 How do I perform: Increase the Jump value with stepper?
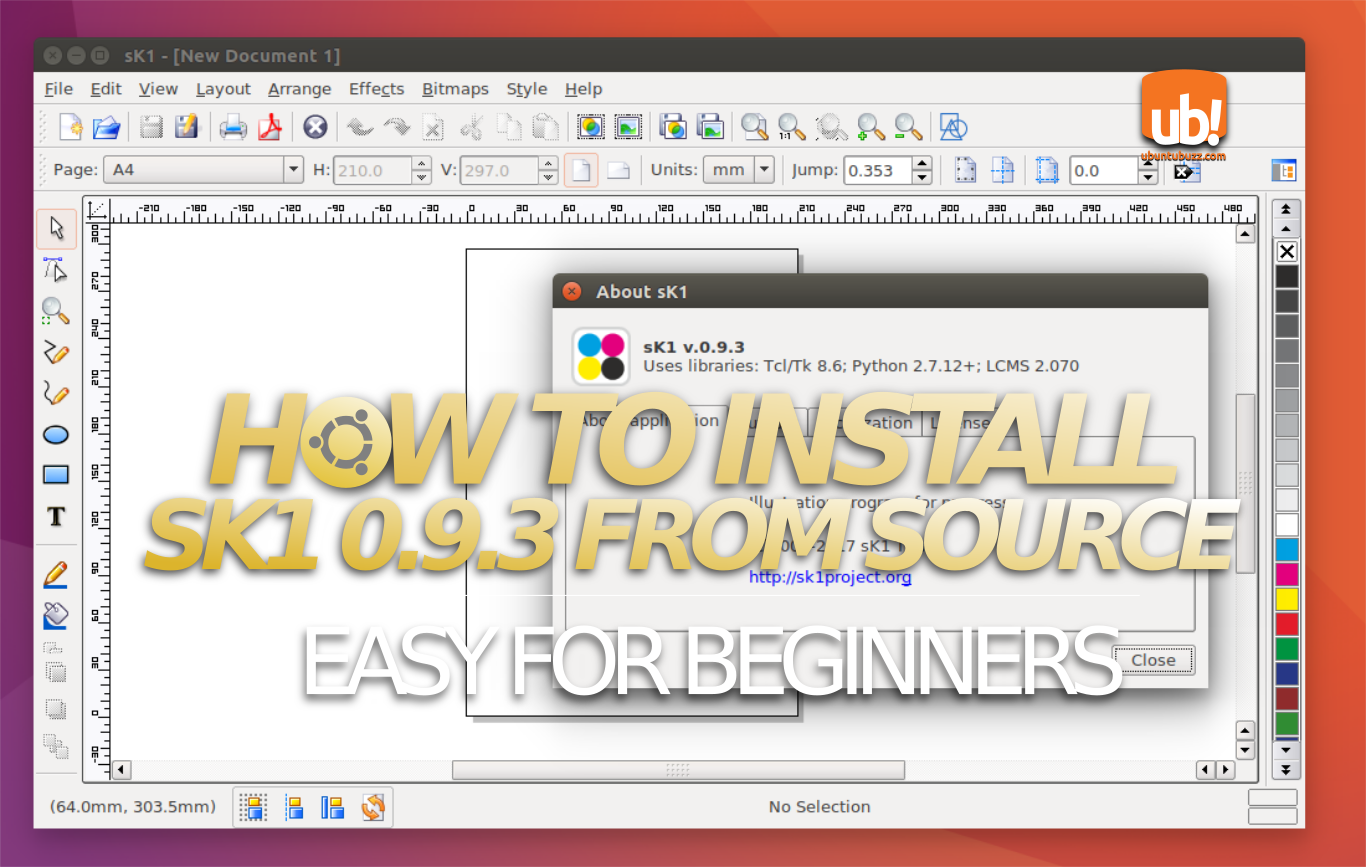pos(922,164)
